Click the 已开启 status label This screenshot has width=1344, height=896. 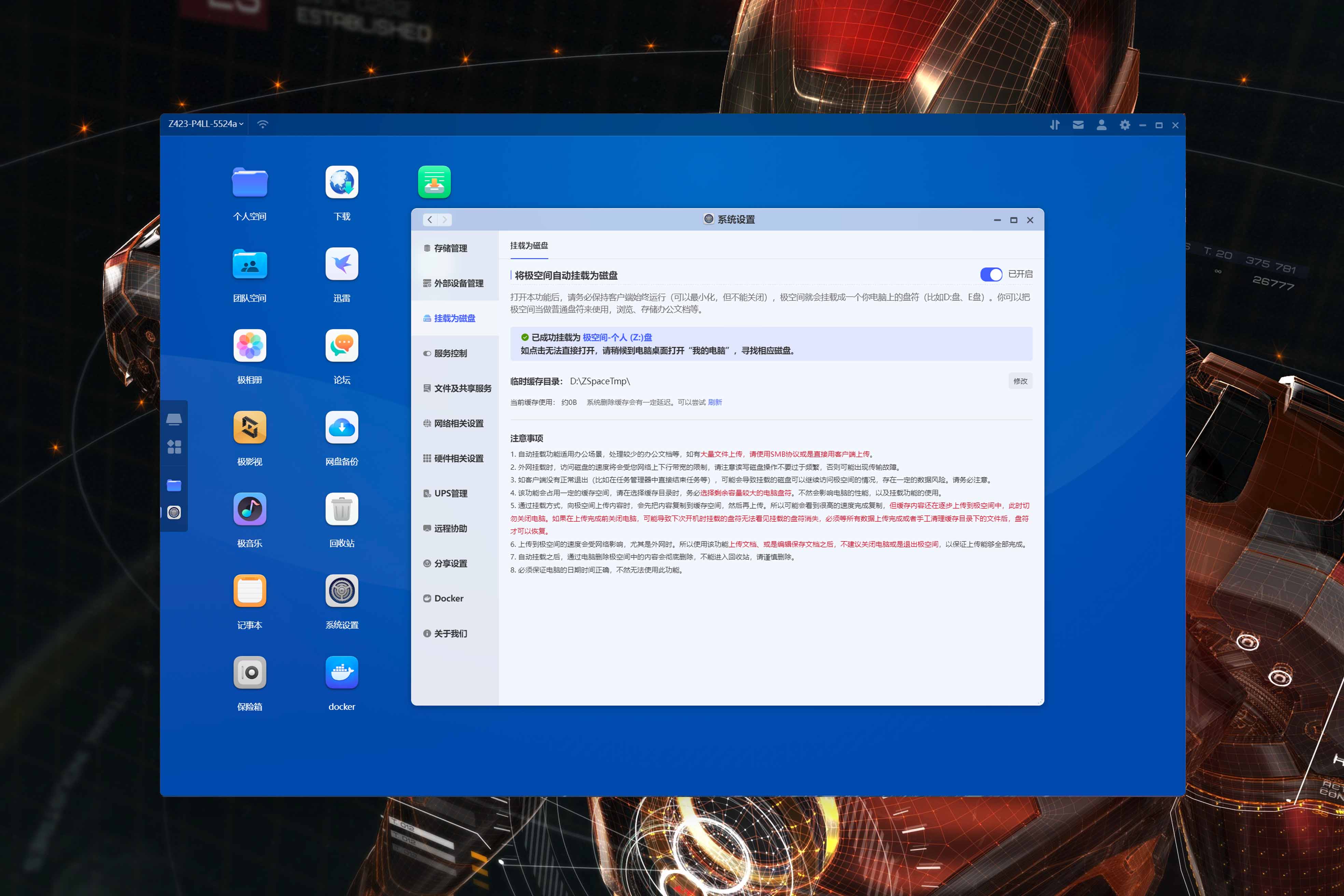click(1021, 274)
